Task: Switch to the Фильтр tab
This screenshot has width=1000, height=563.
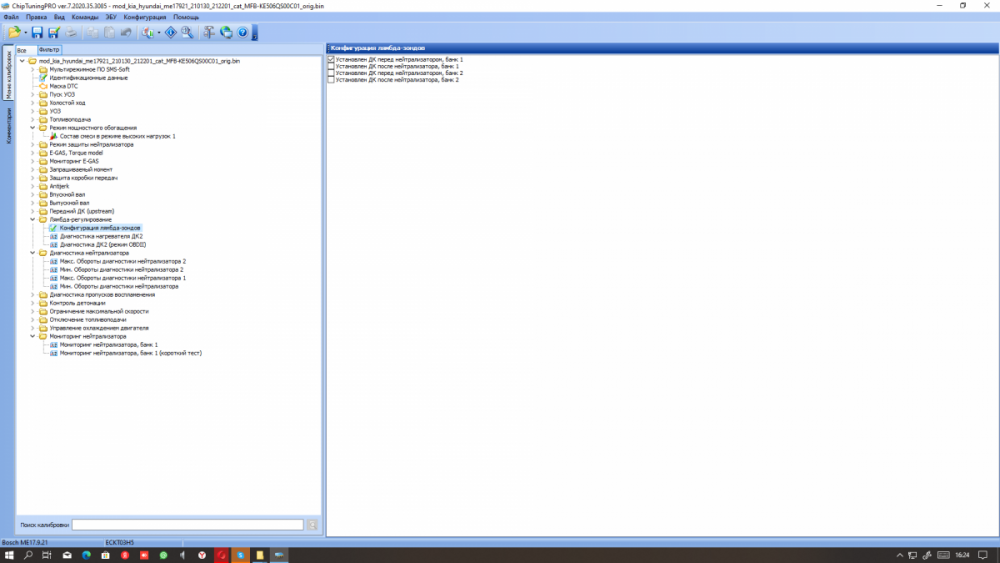Action: click(48, 50)
